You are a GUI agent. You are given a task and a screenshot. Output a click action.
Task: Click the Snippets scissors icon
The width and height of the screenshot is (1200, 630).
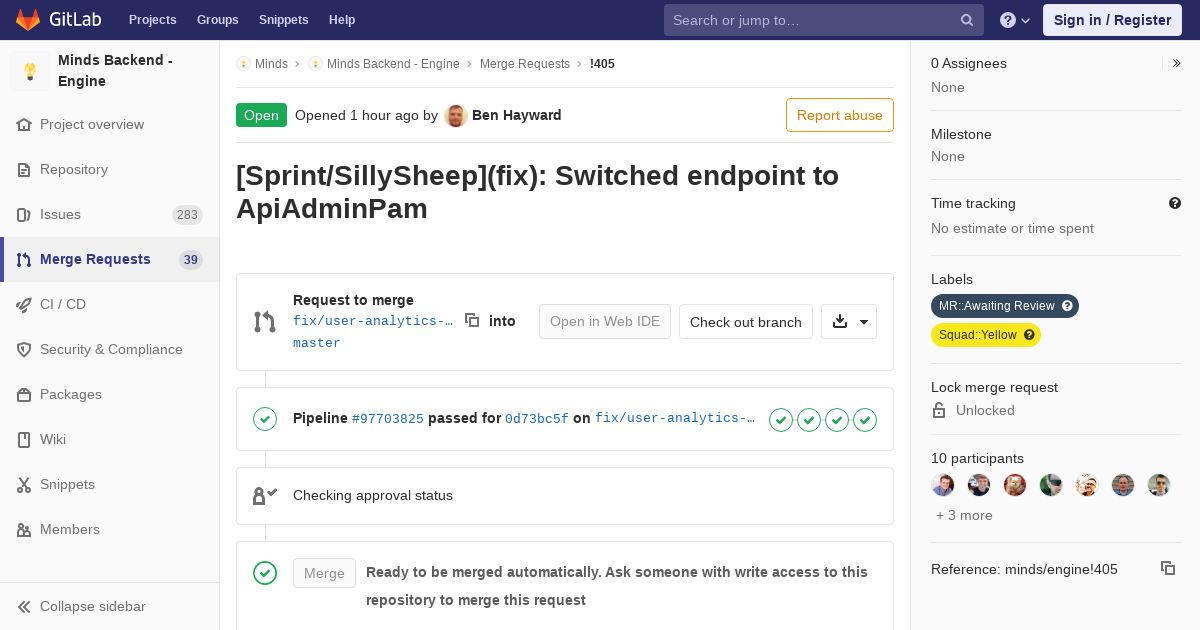point(24,484)
